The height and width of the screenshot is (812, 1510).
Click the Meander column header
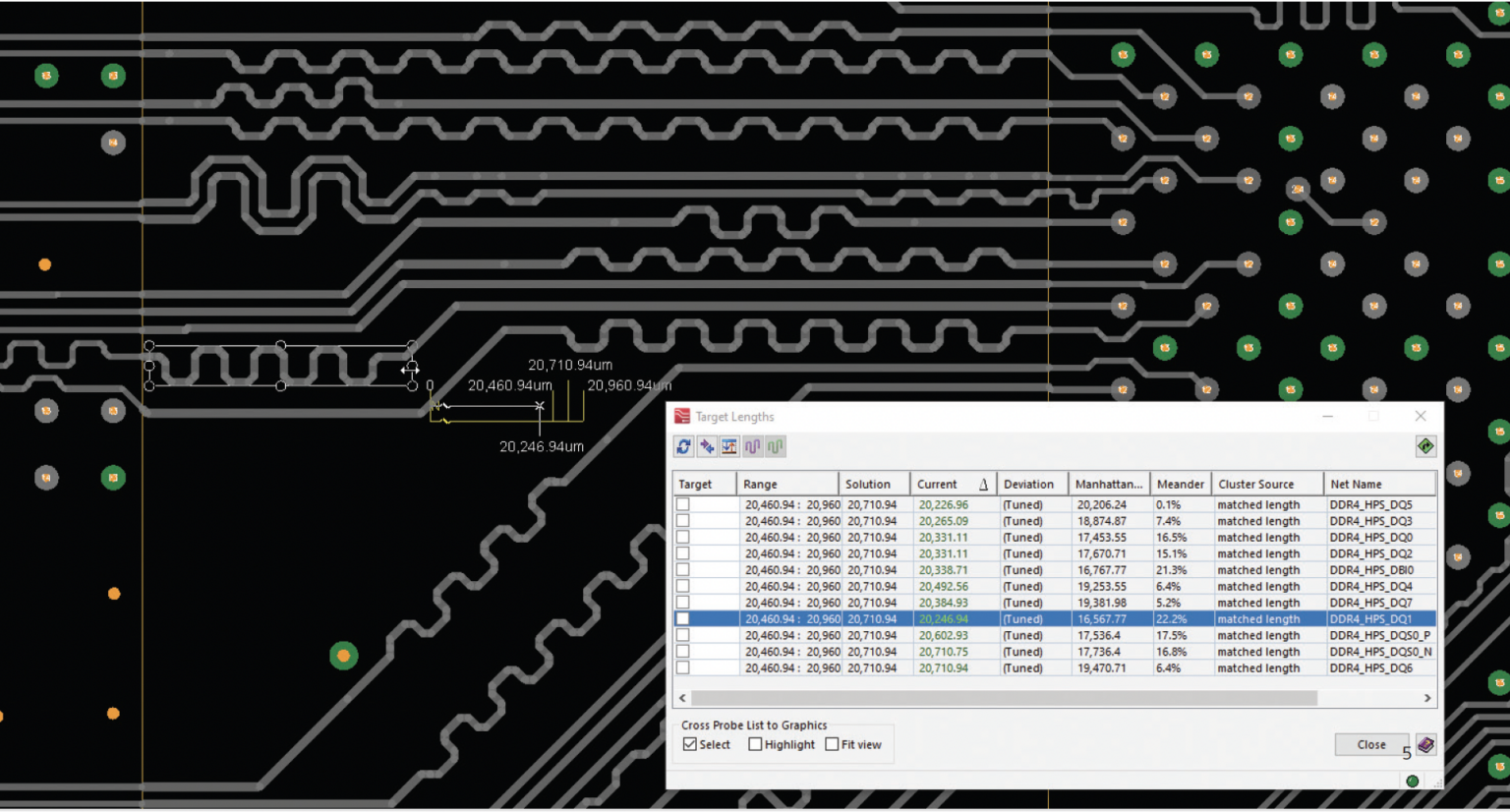[x=1181, y=483]
